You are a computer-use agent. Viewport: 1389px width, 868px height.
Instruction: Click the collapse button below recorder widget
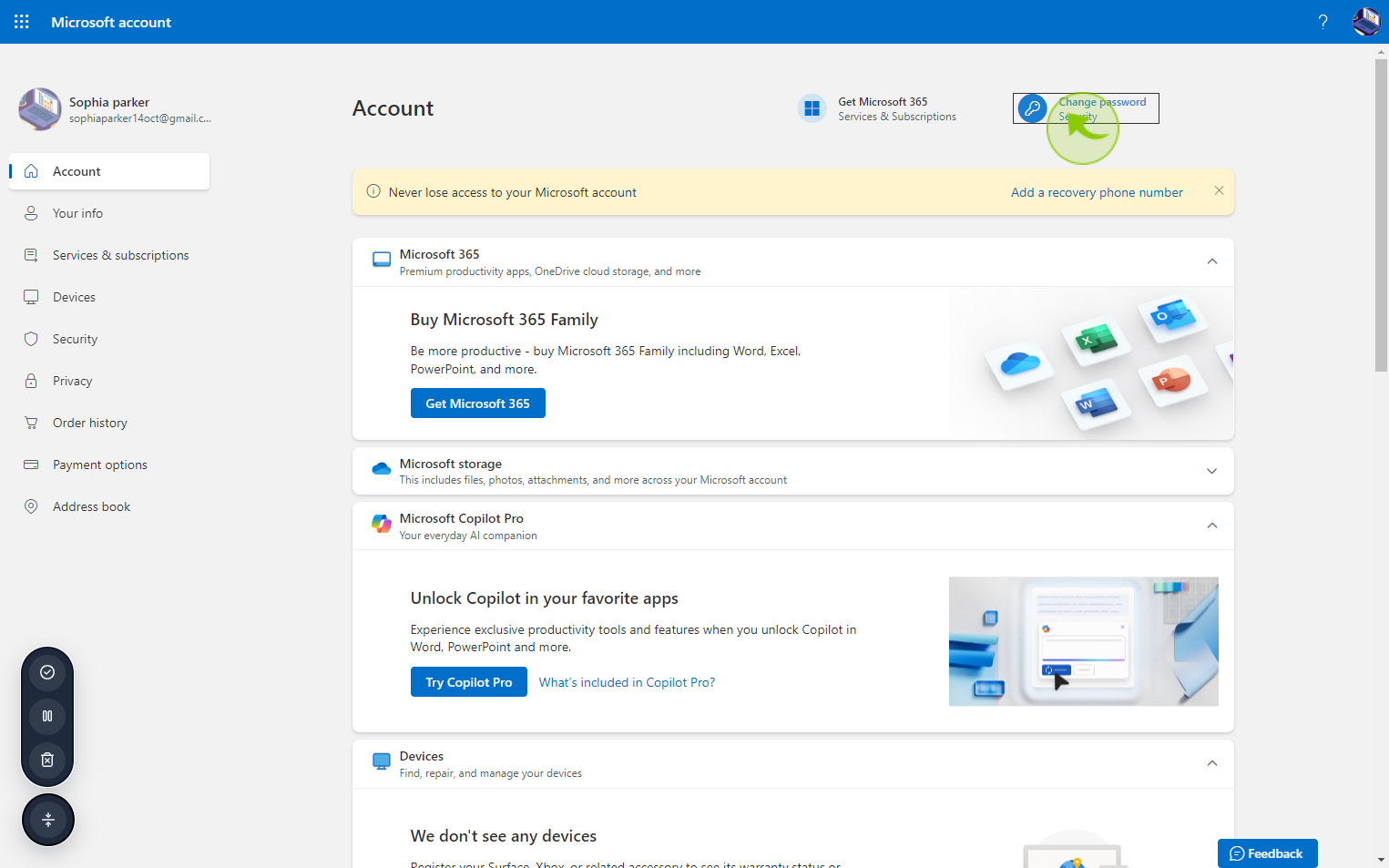tap(48, 820)
